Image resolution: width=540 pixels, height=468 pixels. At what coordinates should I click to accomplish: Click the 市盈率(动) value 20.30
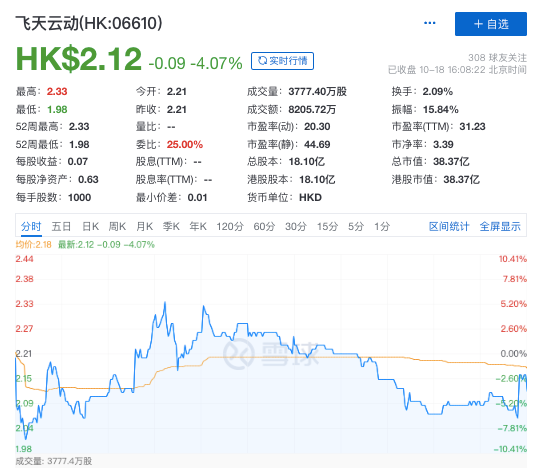click(x=317, y=127)
